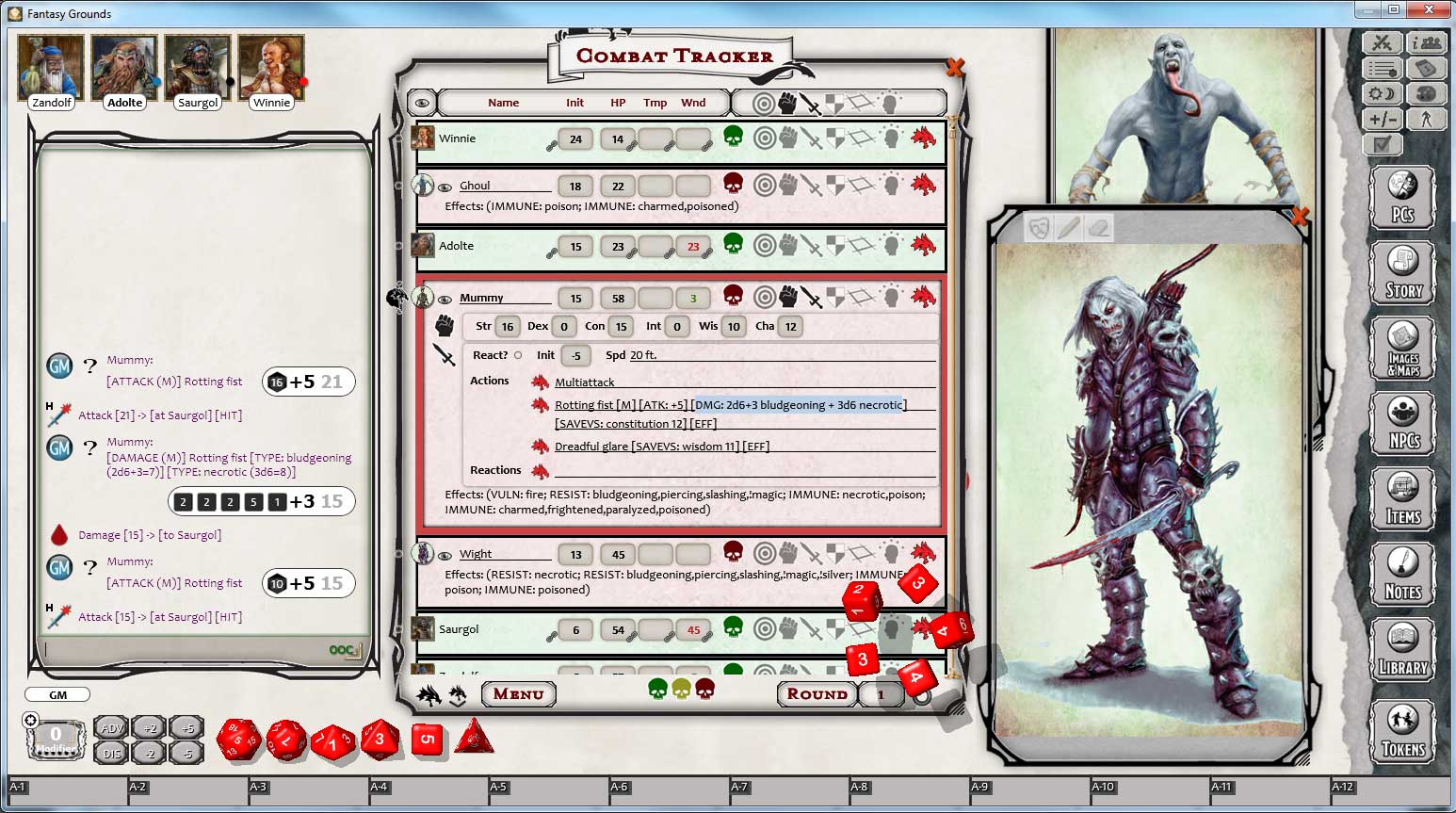The image size is (1456, 813).
Task: Open the GM chat mode dropdown
Action: tap(57, 694)
